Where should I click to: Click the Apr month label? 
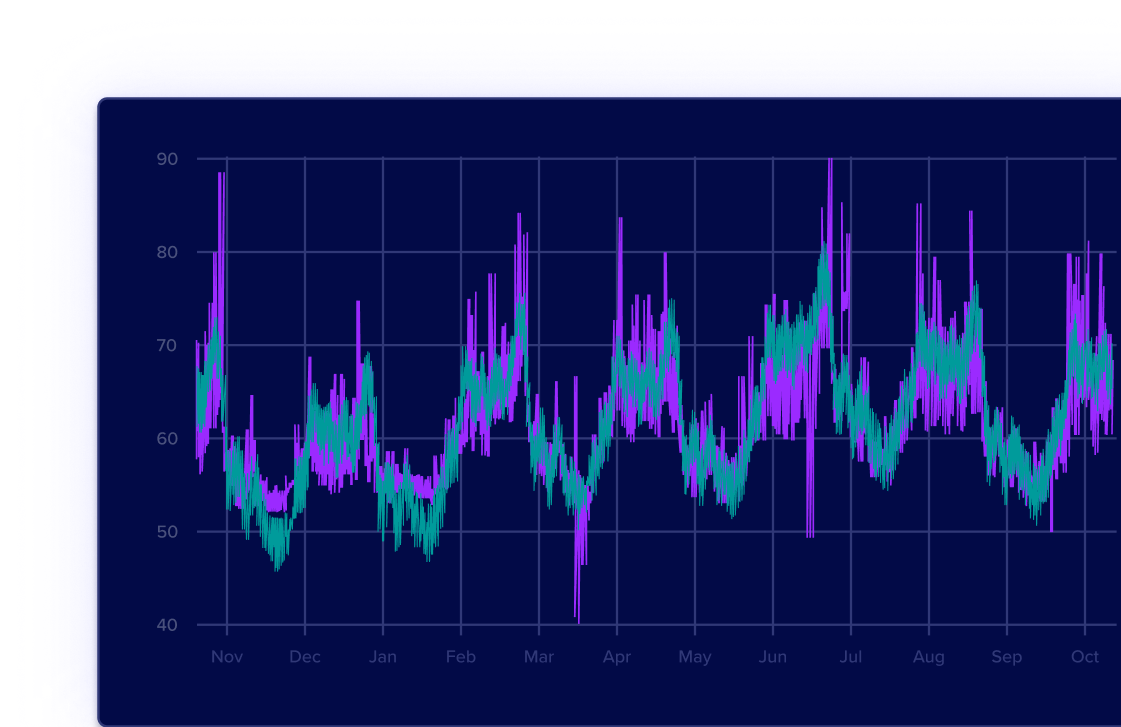[617, 658]
